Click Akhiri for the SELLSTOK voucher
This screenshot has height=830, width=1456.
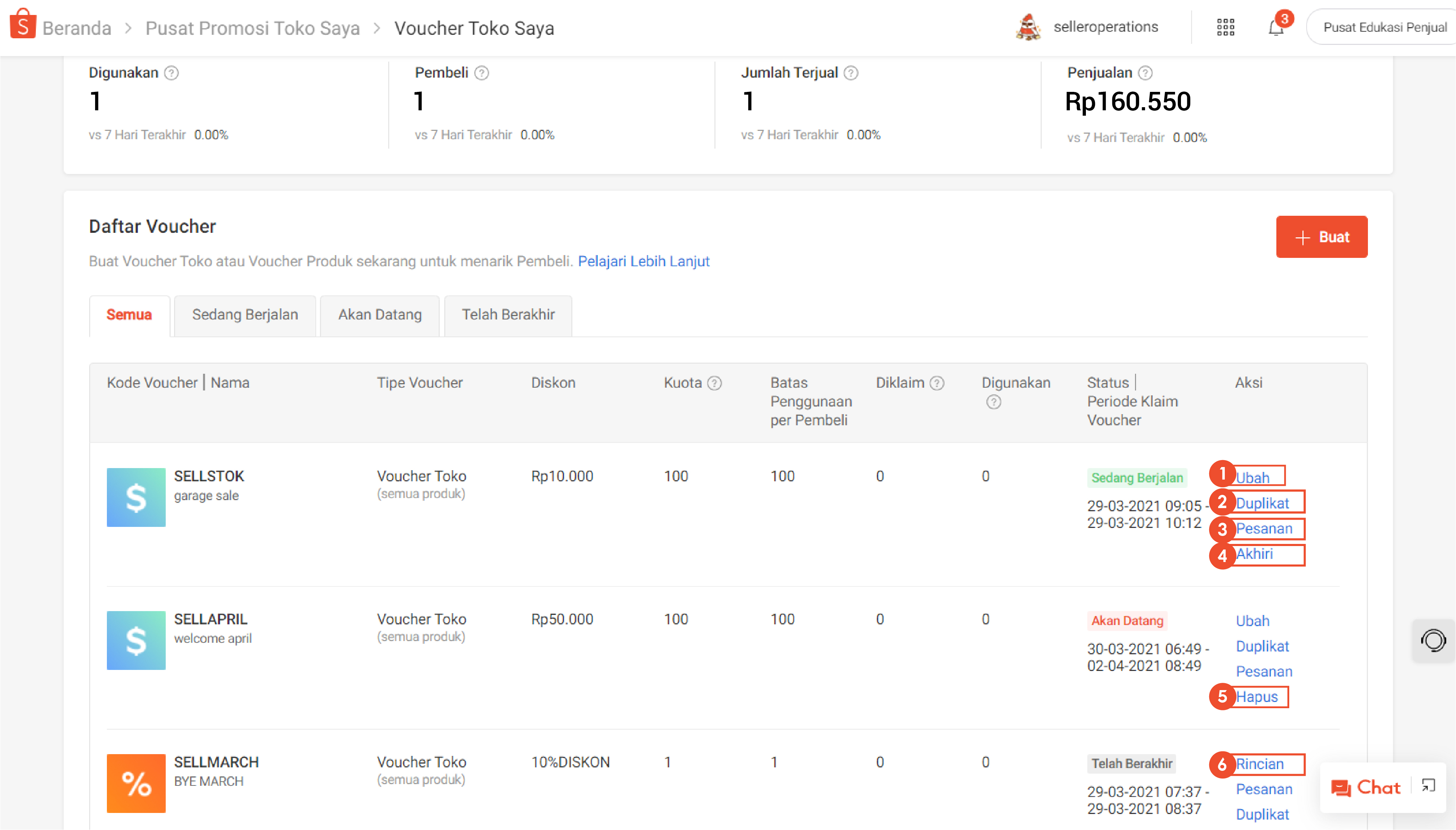click(x=1254, y=554)
